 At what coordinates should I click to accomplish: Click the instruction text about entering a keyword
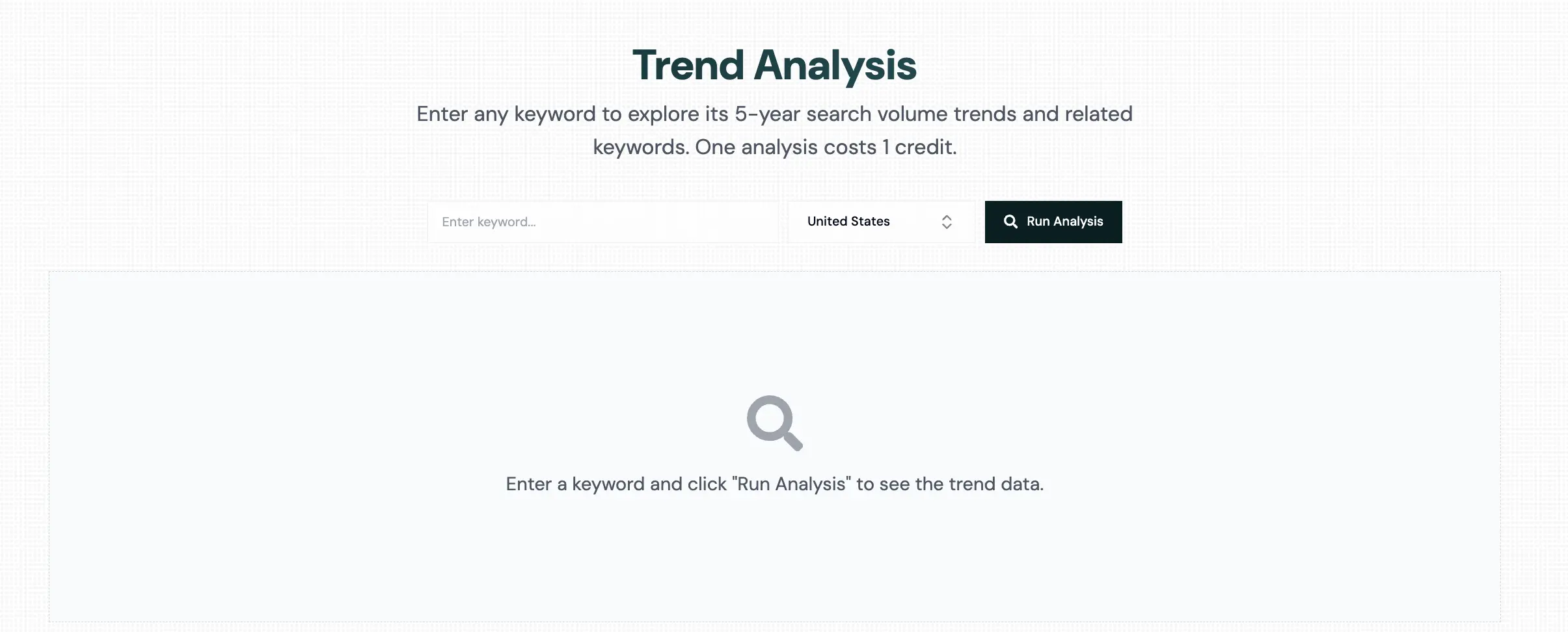point(776,483)
